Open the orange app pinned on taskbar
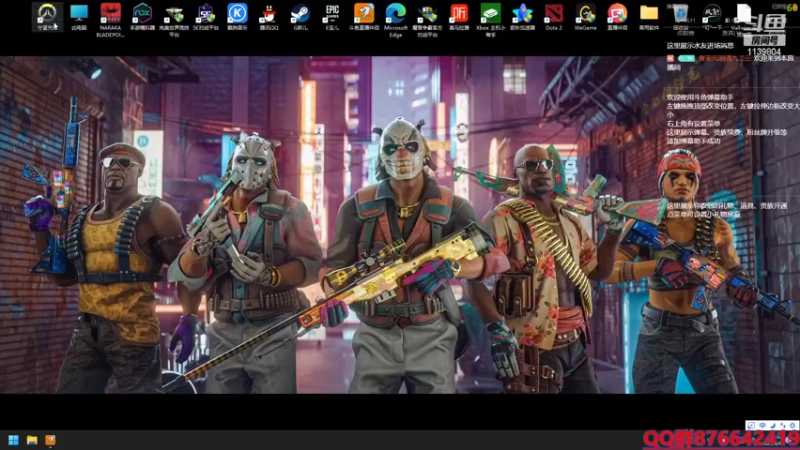The height and width of the screenshot is (450, 800). pyautogui.click(x=51, y=440)
